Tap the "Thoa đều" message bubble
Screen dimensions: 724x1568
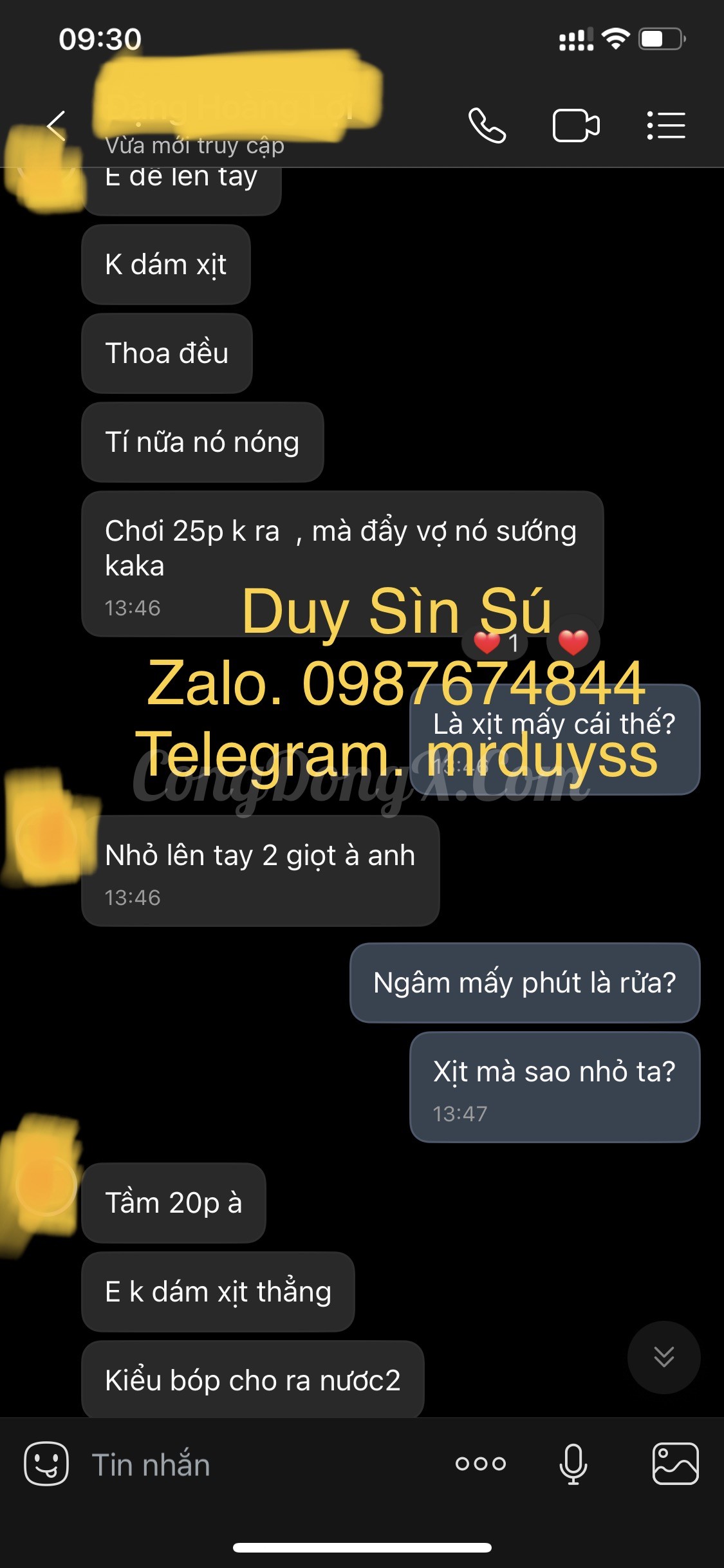[167, 353]
